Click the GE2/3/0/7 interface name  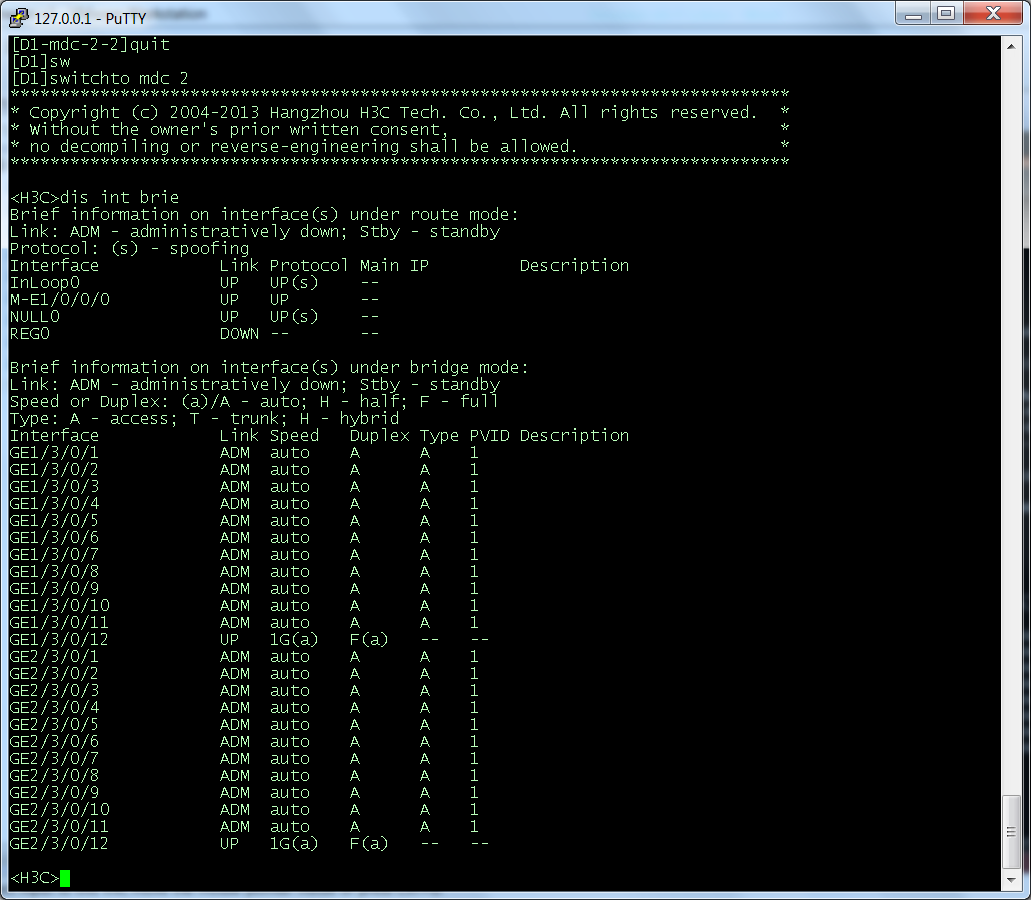55,759
